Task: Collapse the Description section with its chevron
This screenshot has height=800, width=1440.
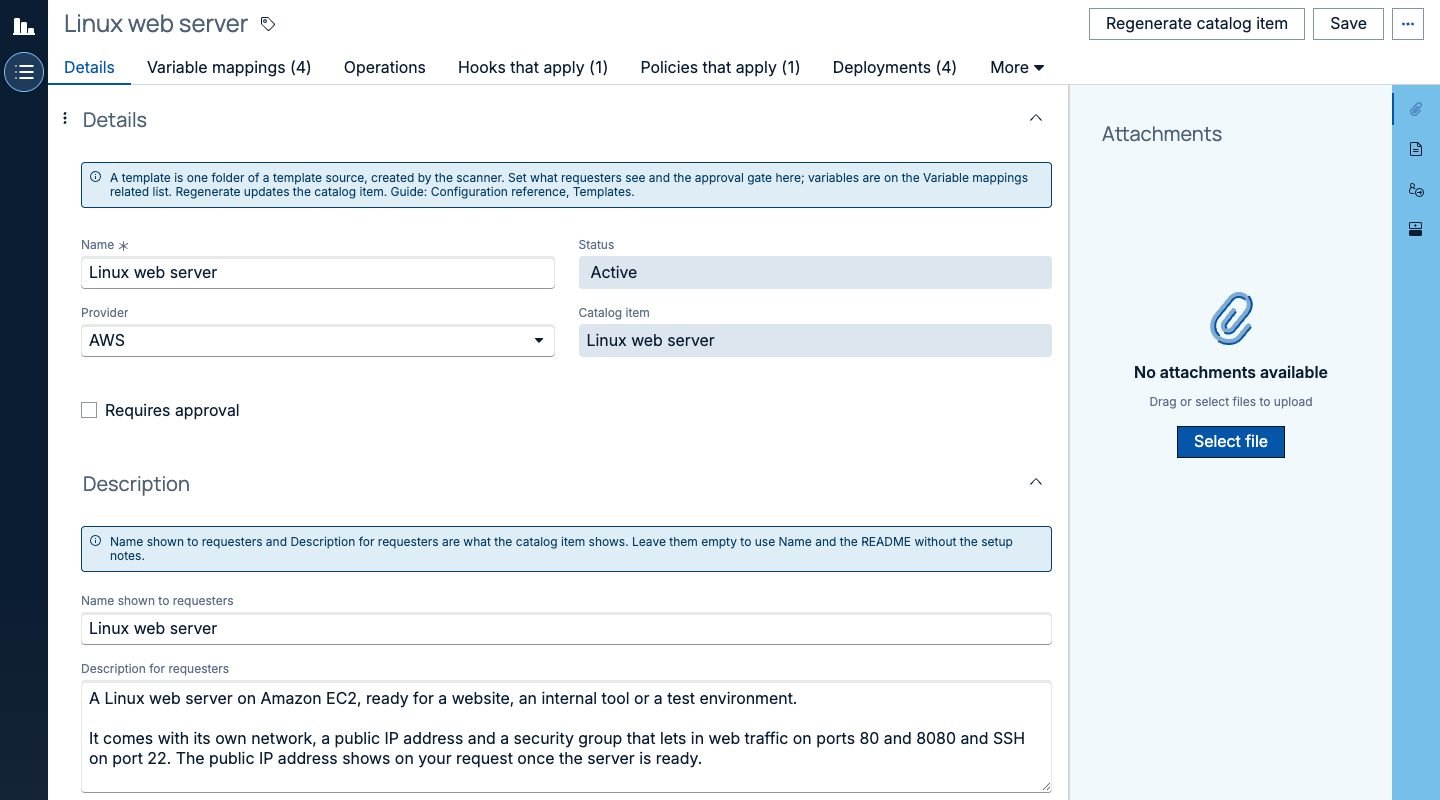Action: tap(1036, 482)
